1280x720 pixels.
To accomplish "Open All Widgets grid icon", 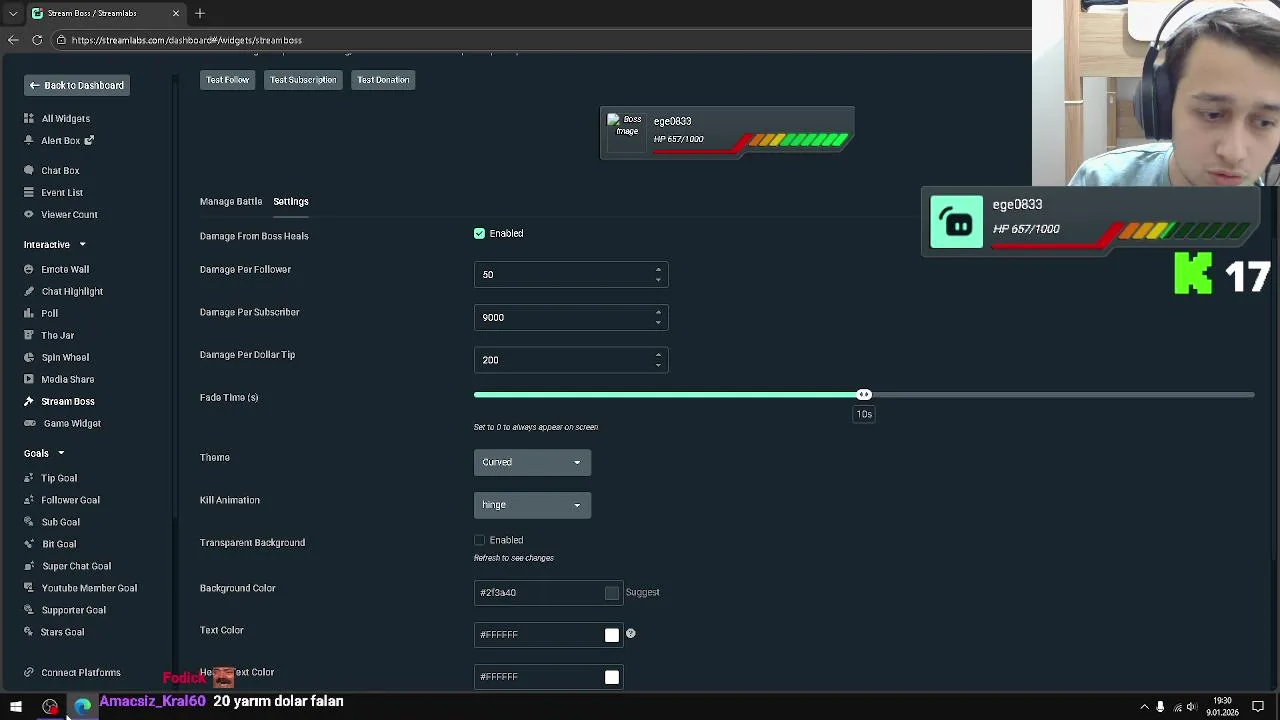I will [29, 118].
